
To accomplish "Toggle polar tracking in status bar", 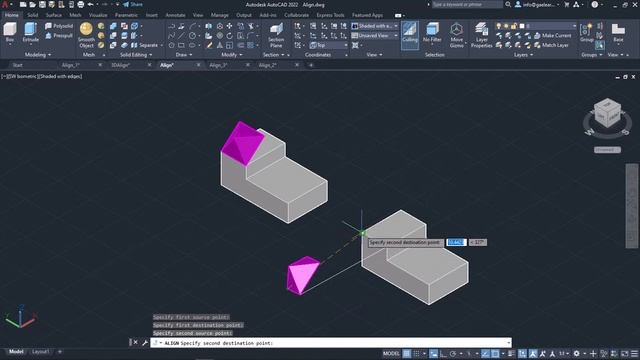I will [453, 353].
